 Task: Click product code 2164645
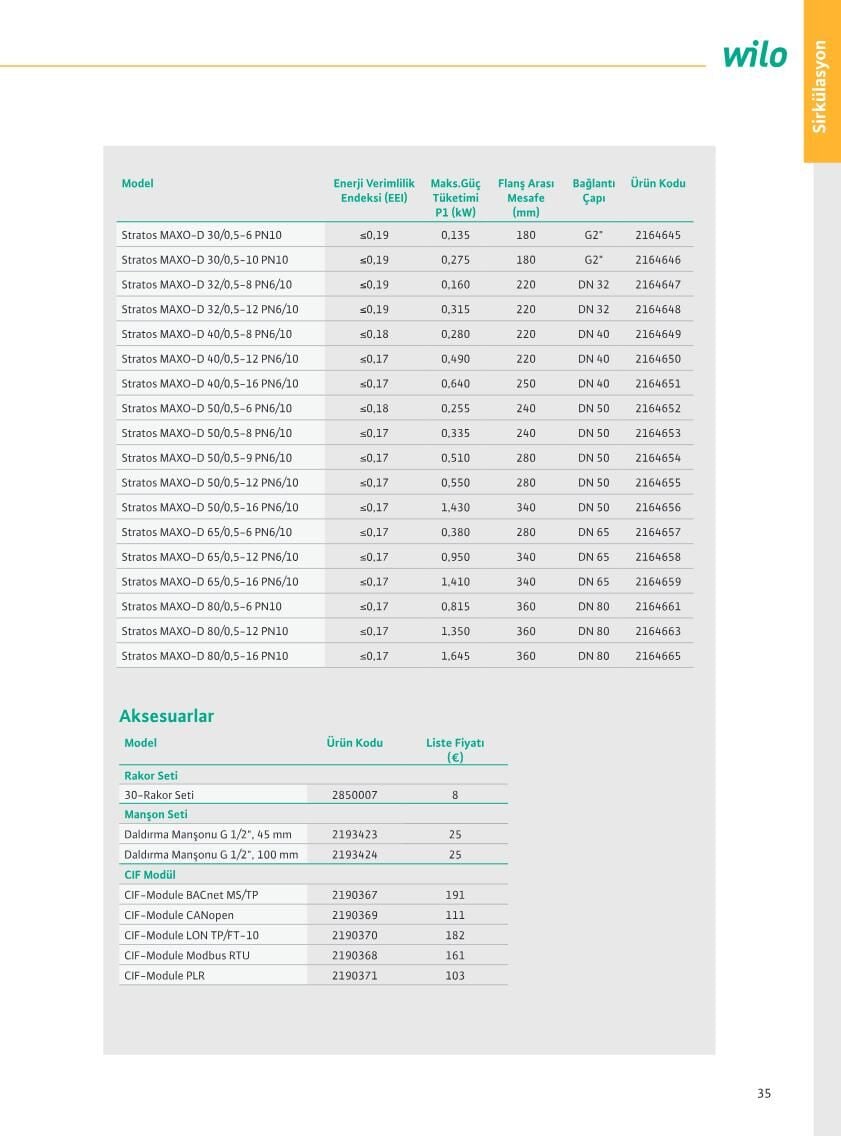click(658, 235)
